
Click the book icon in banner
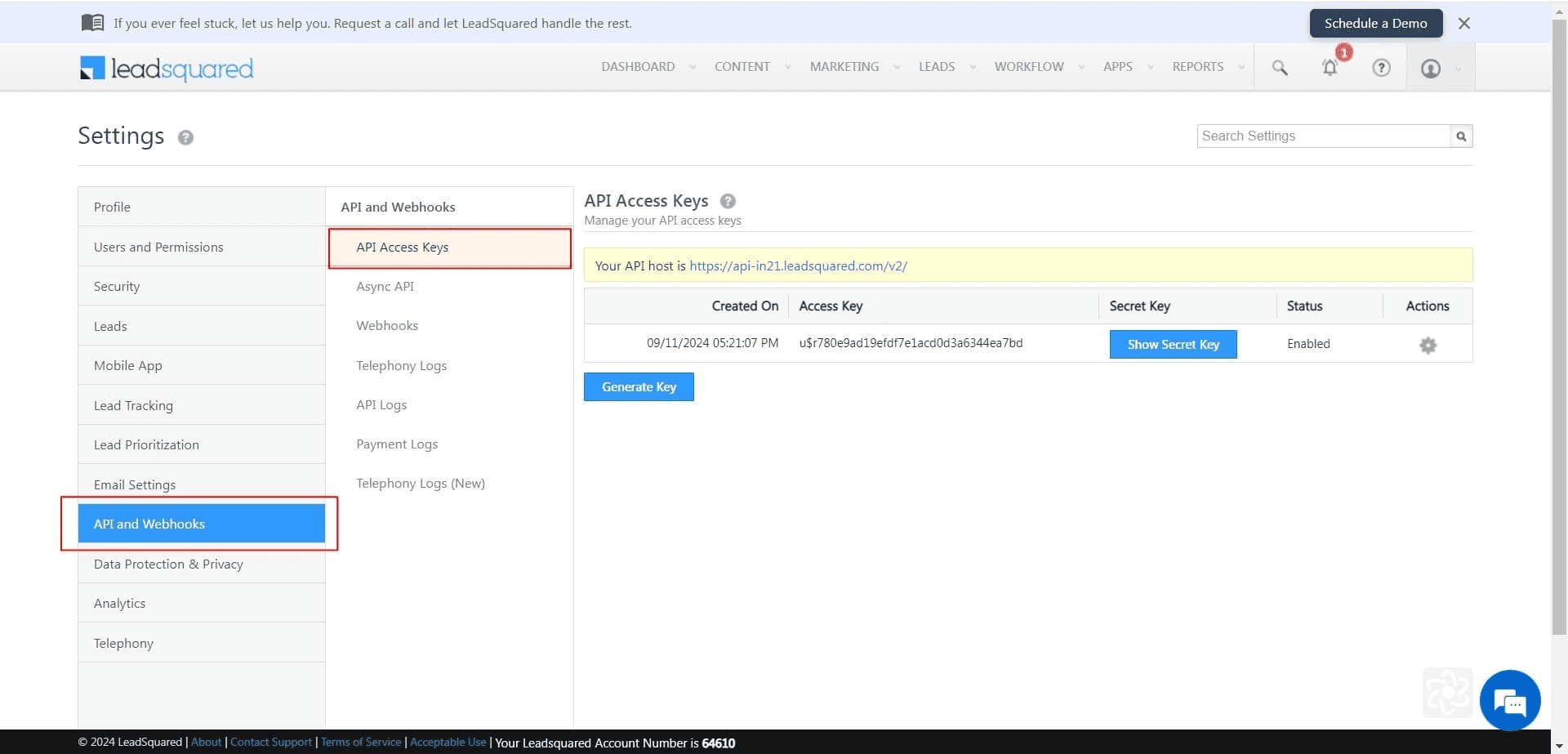point(92,23)
